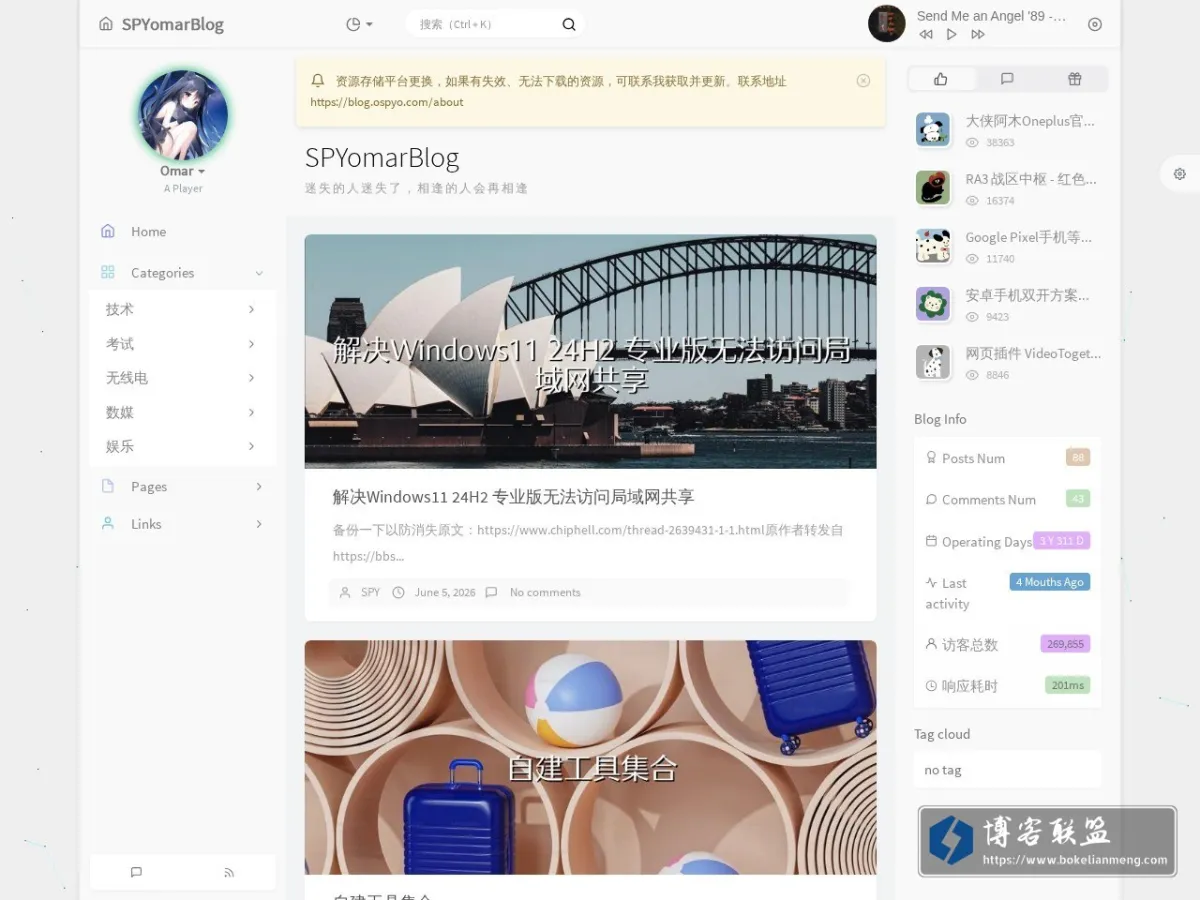Viewport: 1200px width, 900px height.
Task: Click the RSS feed icon
Action: pos(229,872)
